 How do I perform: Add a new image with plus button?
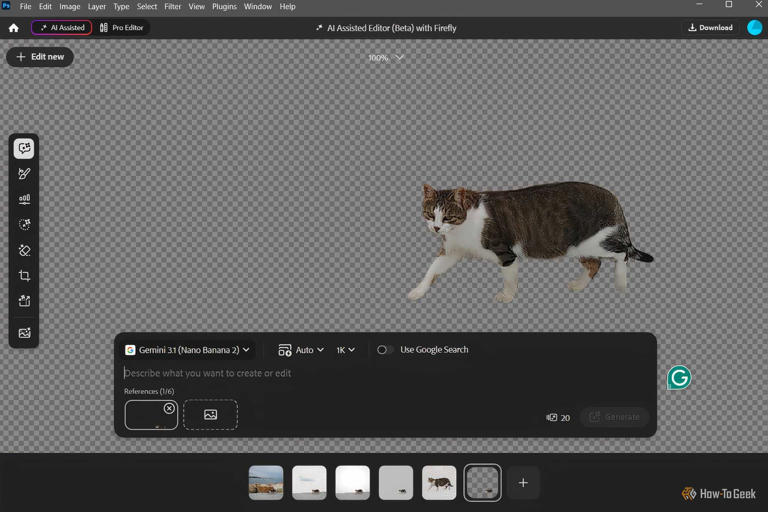tap(523, 483)
